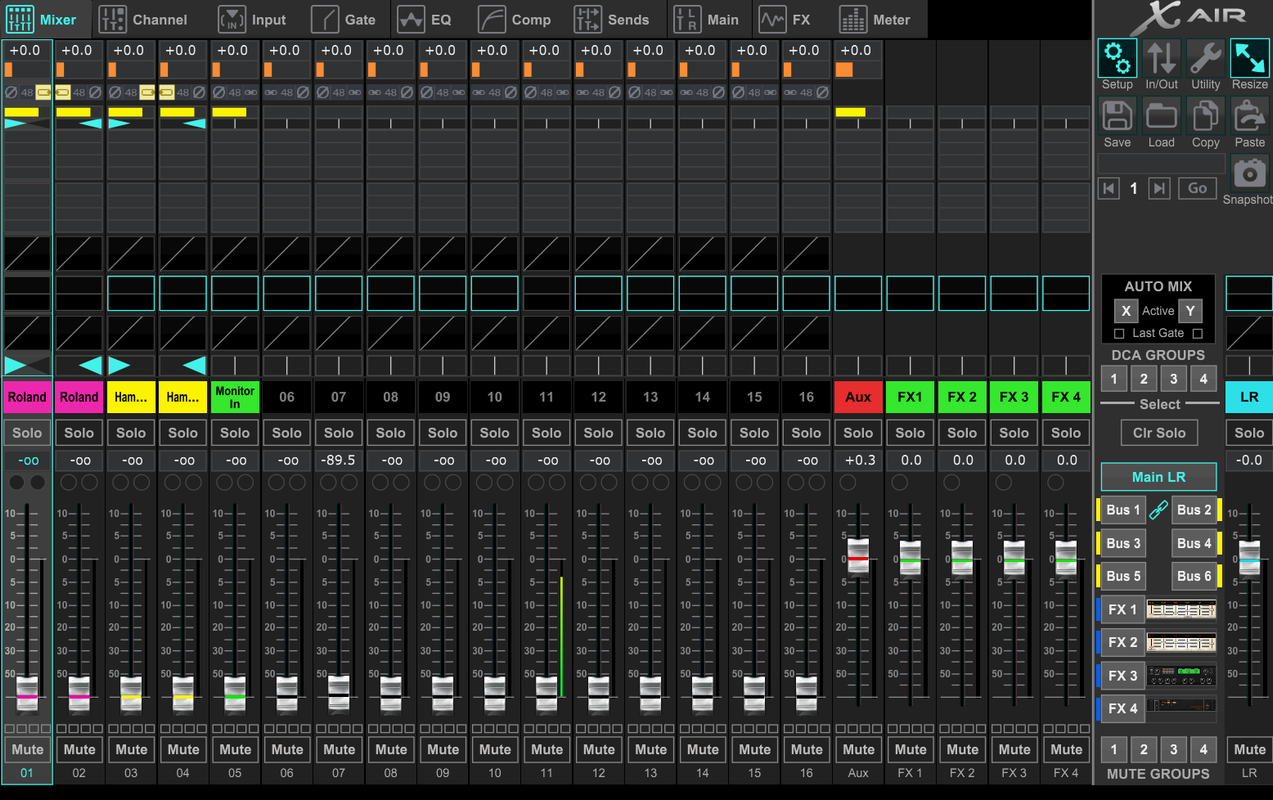The height and width of the screenshot is (800, 1273).
Task: Switch to the Meter tab
Action: 876,19
